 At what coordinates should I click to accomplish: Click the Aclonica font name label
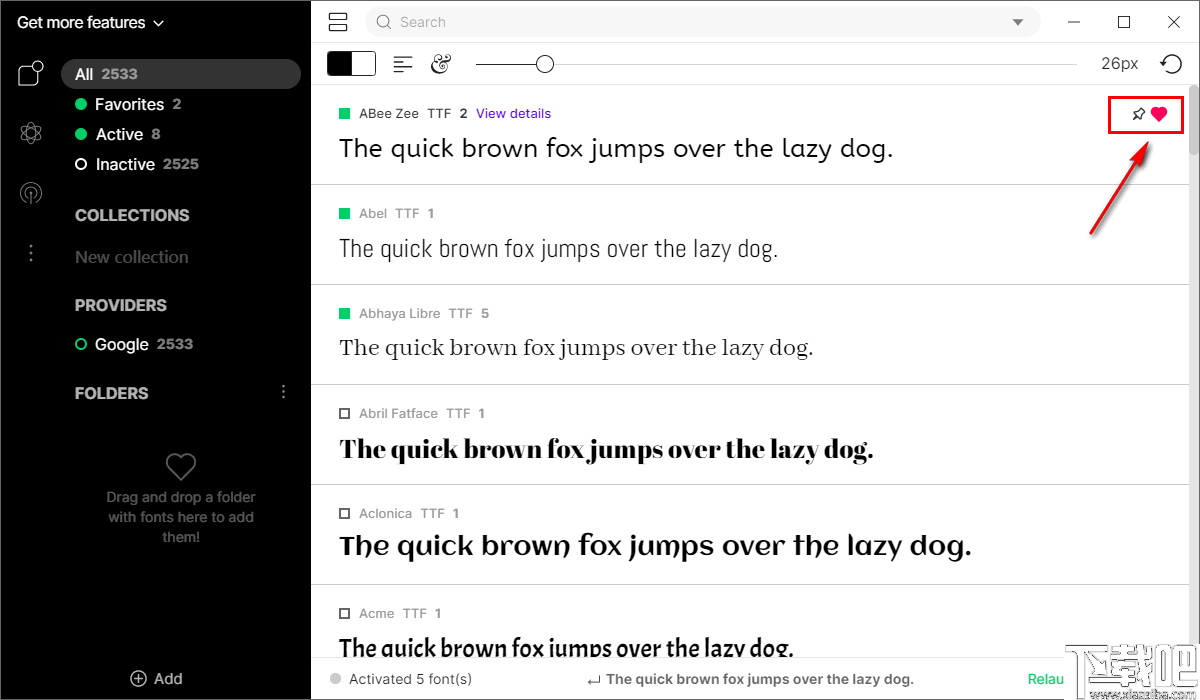[x=385, y=514]
